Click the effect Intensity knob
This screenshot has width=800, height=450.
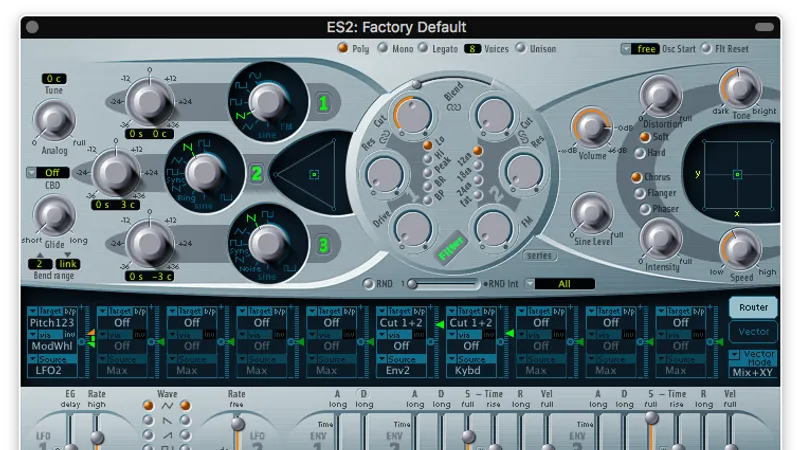pos(661,239)
